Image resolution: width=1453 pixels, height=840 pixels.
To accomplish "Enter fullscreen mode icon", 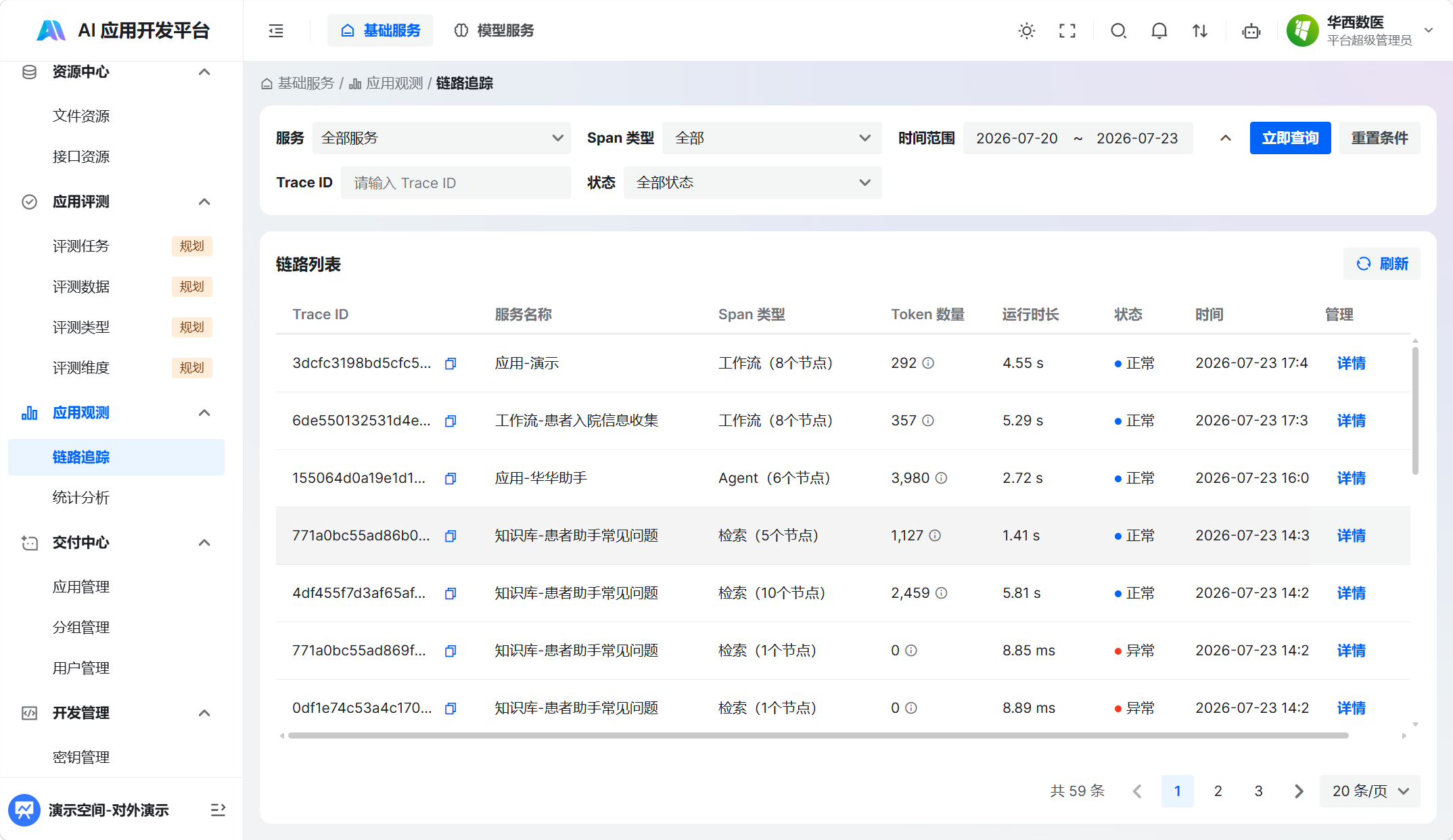I will [x=1067, y=30].
